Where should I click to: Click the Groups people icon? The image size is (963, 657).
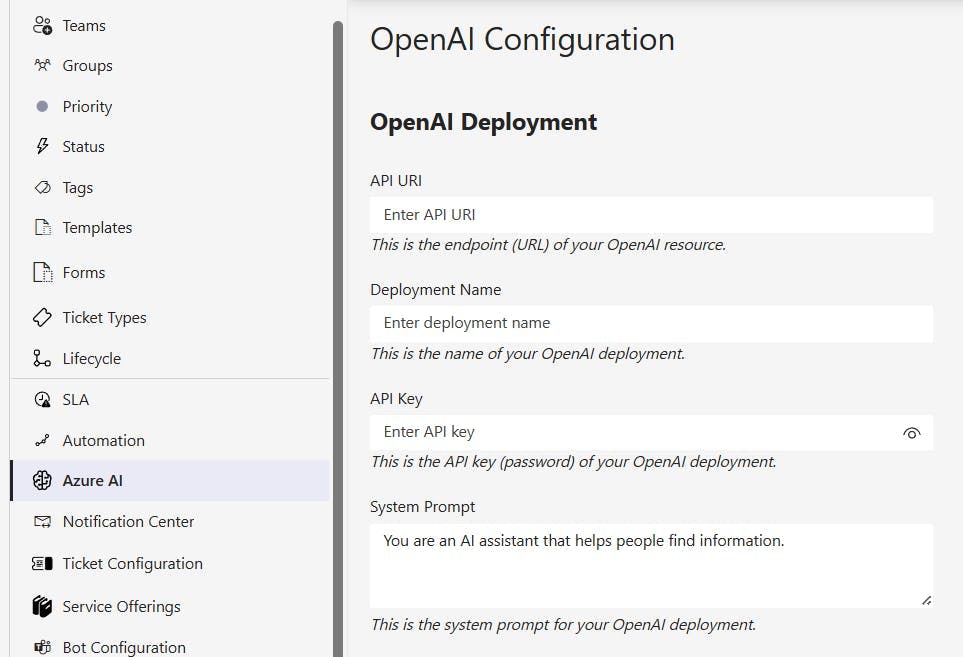click(42, 66)
